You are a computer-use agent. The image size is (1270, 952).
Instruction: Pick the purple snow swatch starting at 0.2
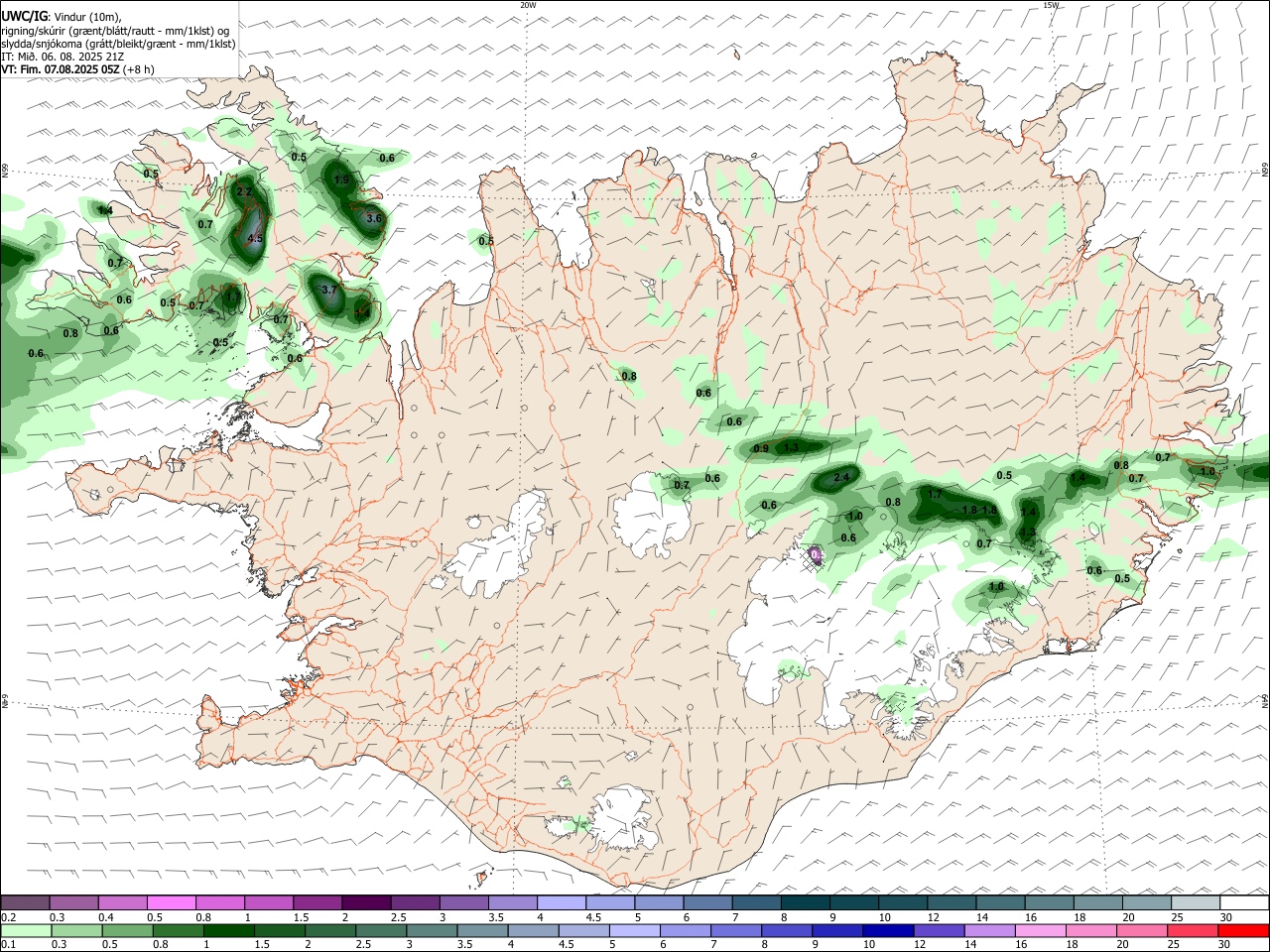coord(25,902)
